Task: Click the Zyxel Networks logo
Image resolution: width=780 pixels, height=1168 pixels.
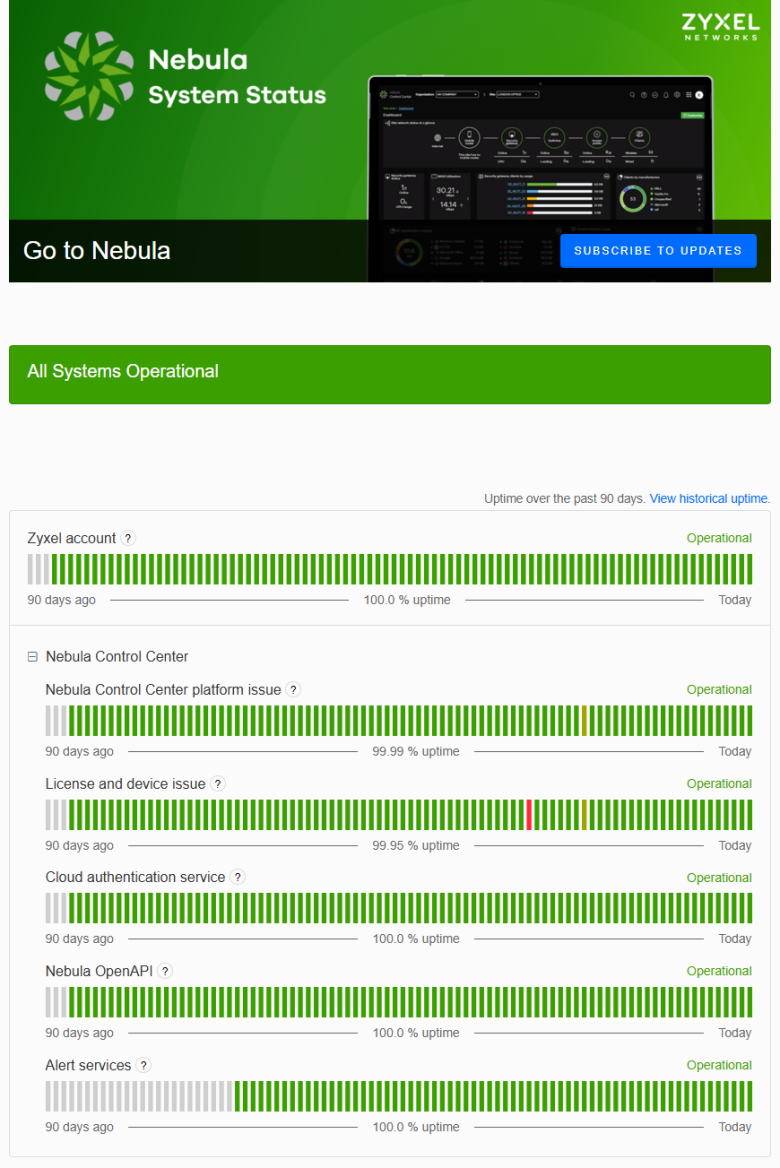Action: [x=720, y=26]
